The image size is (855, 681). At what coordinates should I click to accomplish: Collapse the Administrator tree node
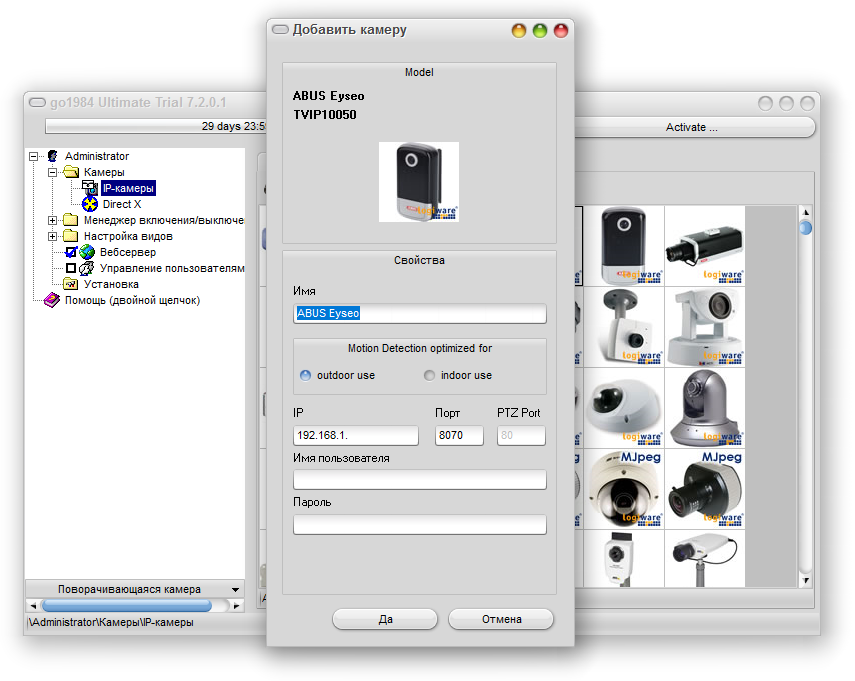[33, 156]
